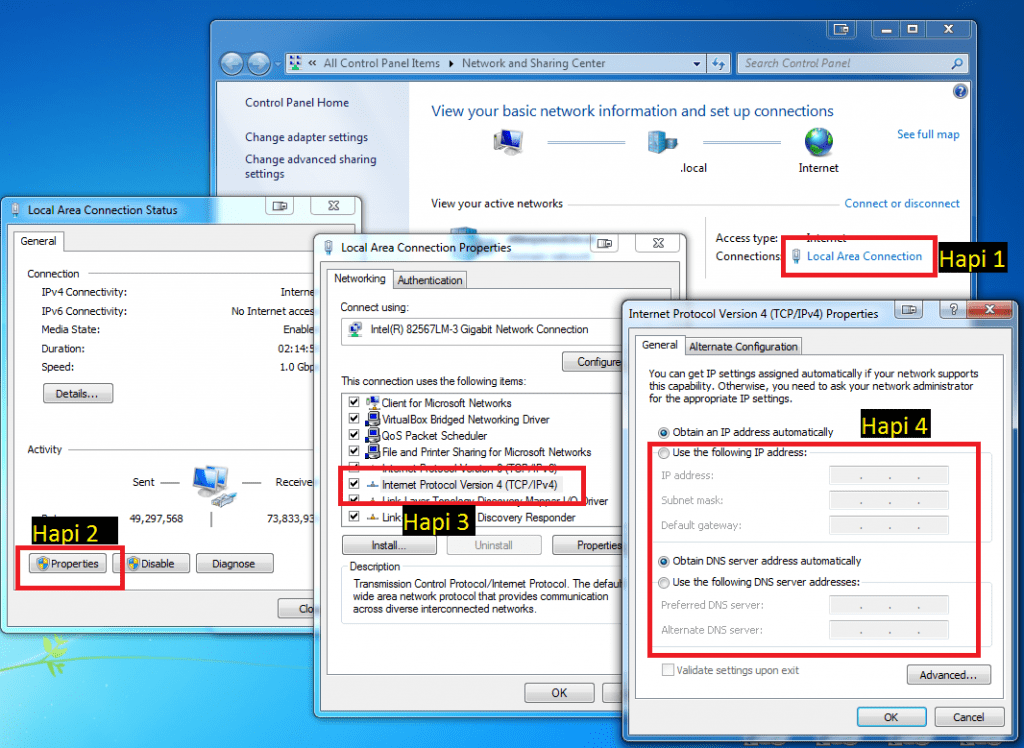The height and width of the screenshot is (748, 1024).
Task: Uncheck Client for Microsoft Networks checkbox
Action: click(x=353, y=403)
